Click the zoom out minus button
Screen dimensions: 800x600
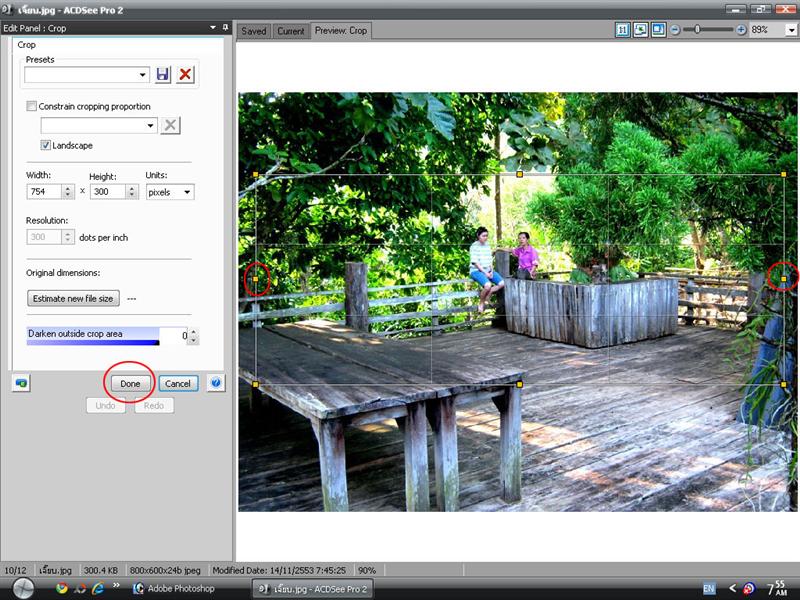tap(676, 30)
